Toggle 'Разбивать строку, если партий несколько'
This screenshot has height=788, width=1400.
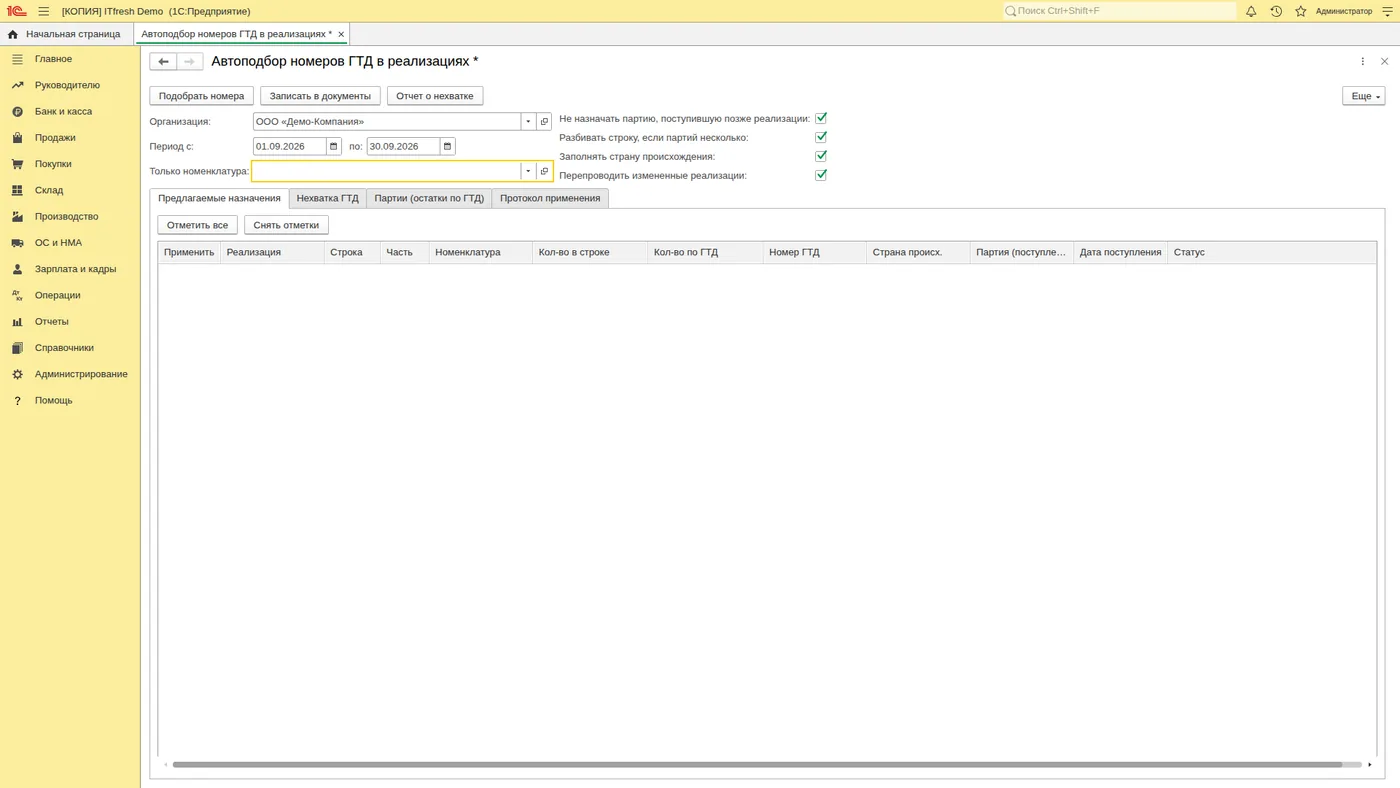821,137
